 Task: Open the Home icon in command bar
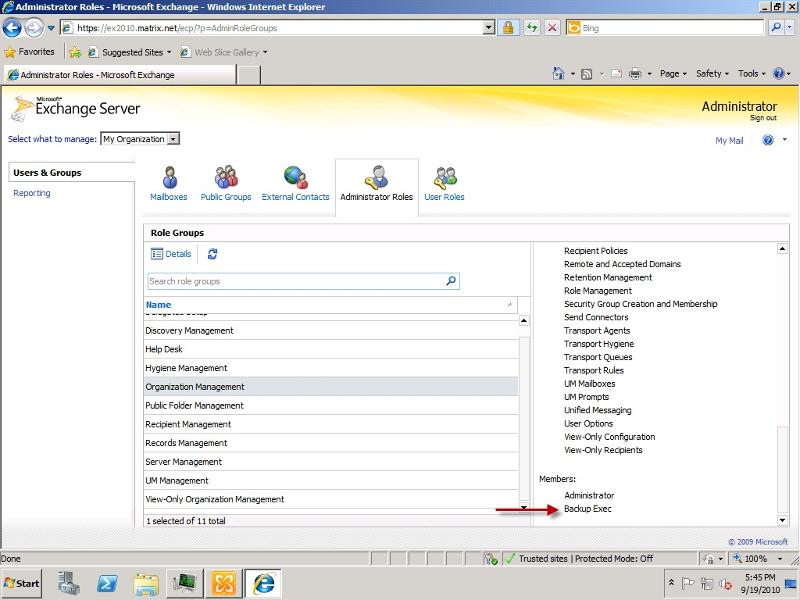pyautogui.click(x=559, y=74)
